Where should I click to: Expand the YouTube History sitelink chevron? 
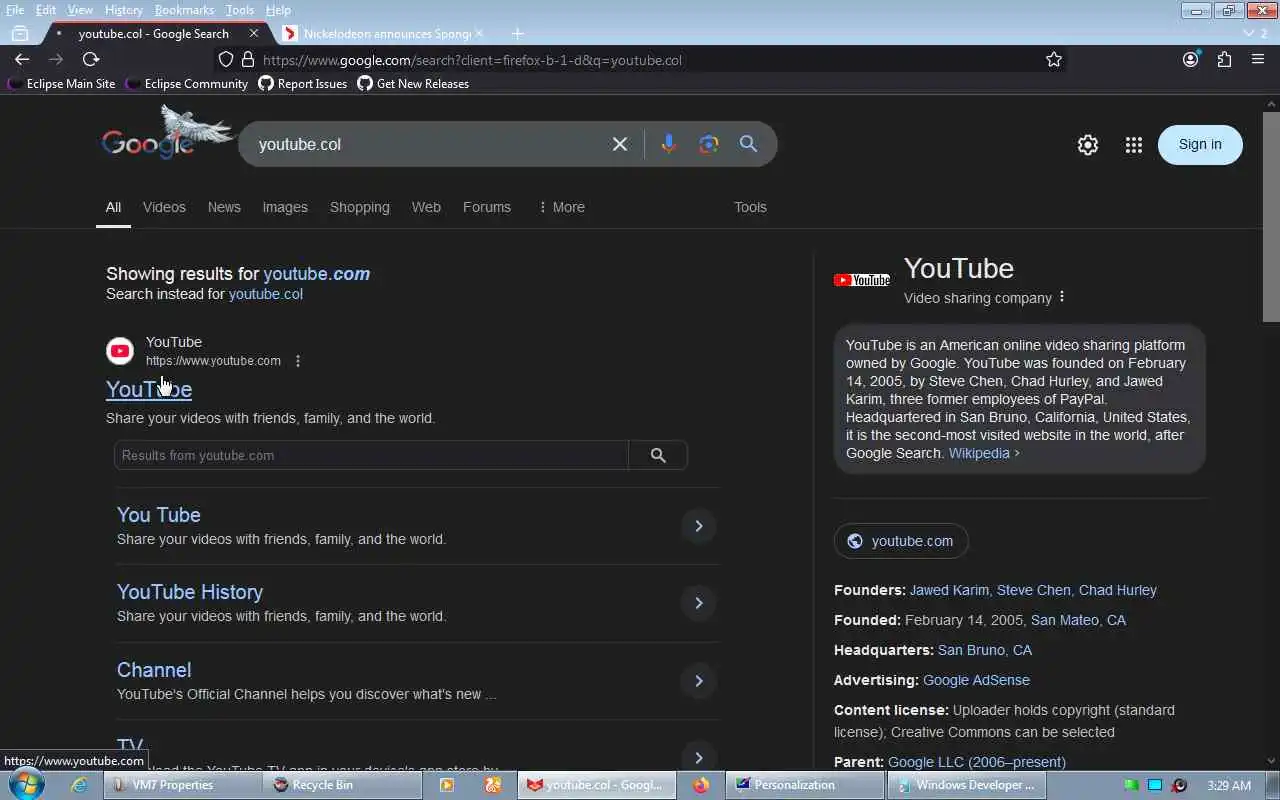pos(699,603)
